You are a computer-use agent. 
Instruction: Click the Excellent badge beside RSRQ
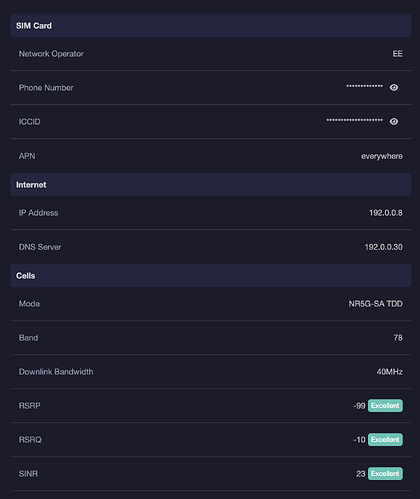point(385,440)
